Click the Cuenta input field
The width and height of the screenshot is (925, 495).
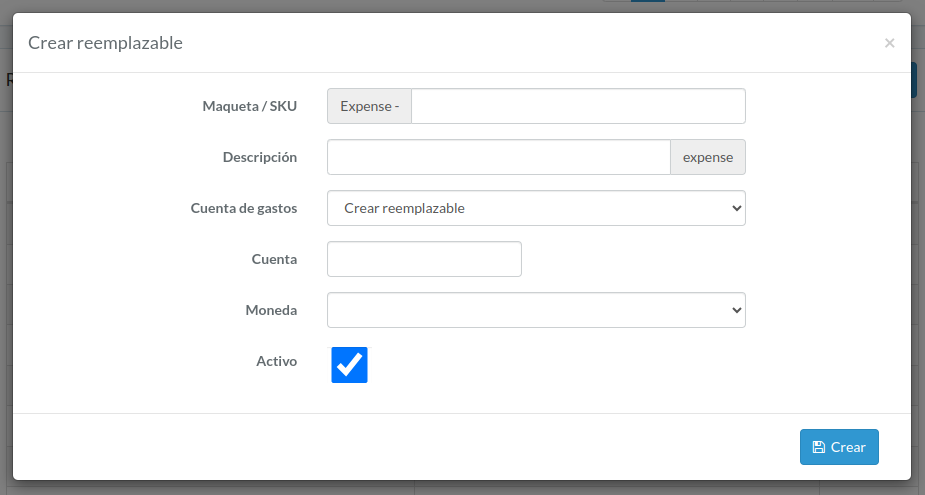(x=424, y=259)
